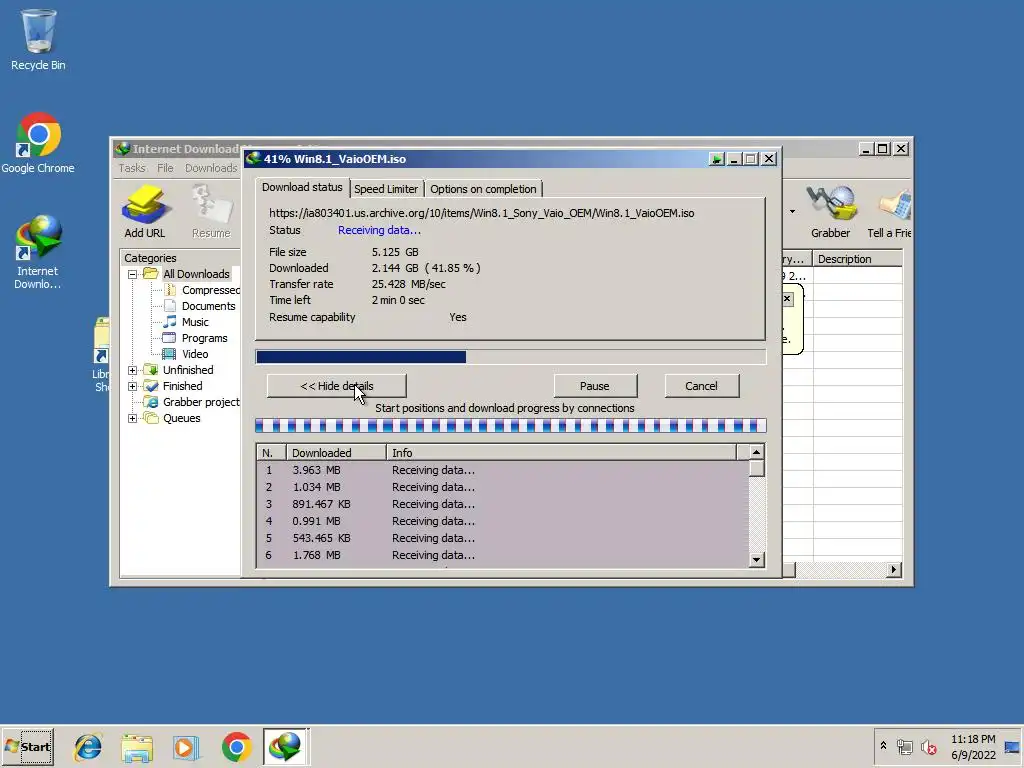Viewport: 1024px width, 768px height.
Task: Switch to Options on completion tab
Action: click(483, 189)
